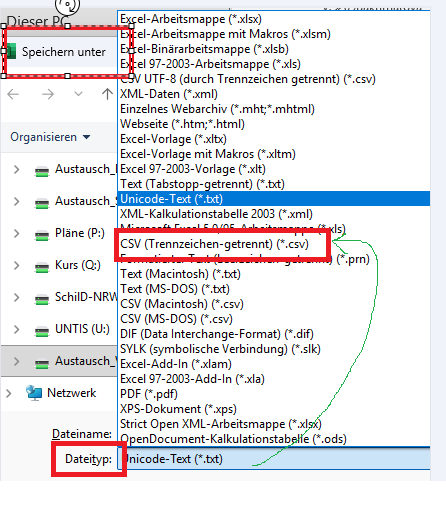This screenshot has width=446, height=526.
Task: Select SchilD-NRW drive in tree
Action: tap(86, 297)
